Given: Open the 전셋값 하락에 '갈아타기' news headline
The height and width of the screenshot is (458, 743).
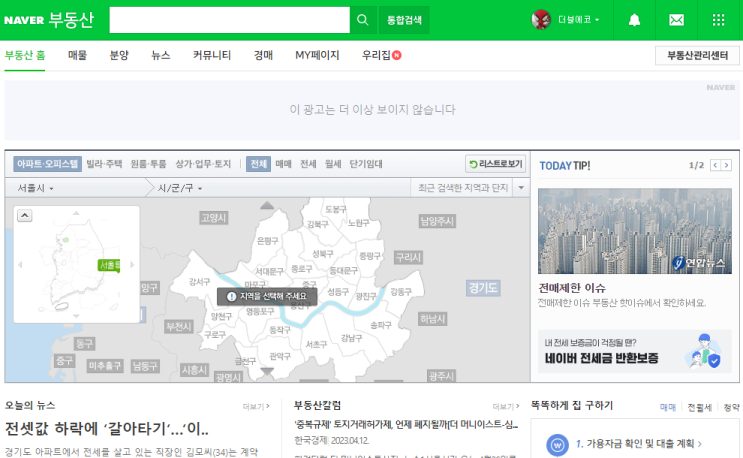Looking at the screenshot, I should (x=107, y=429).
